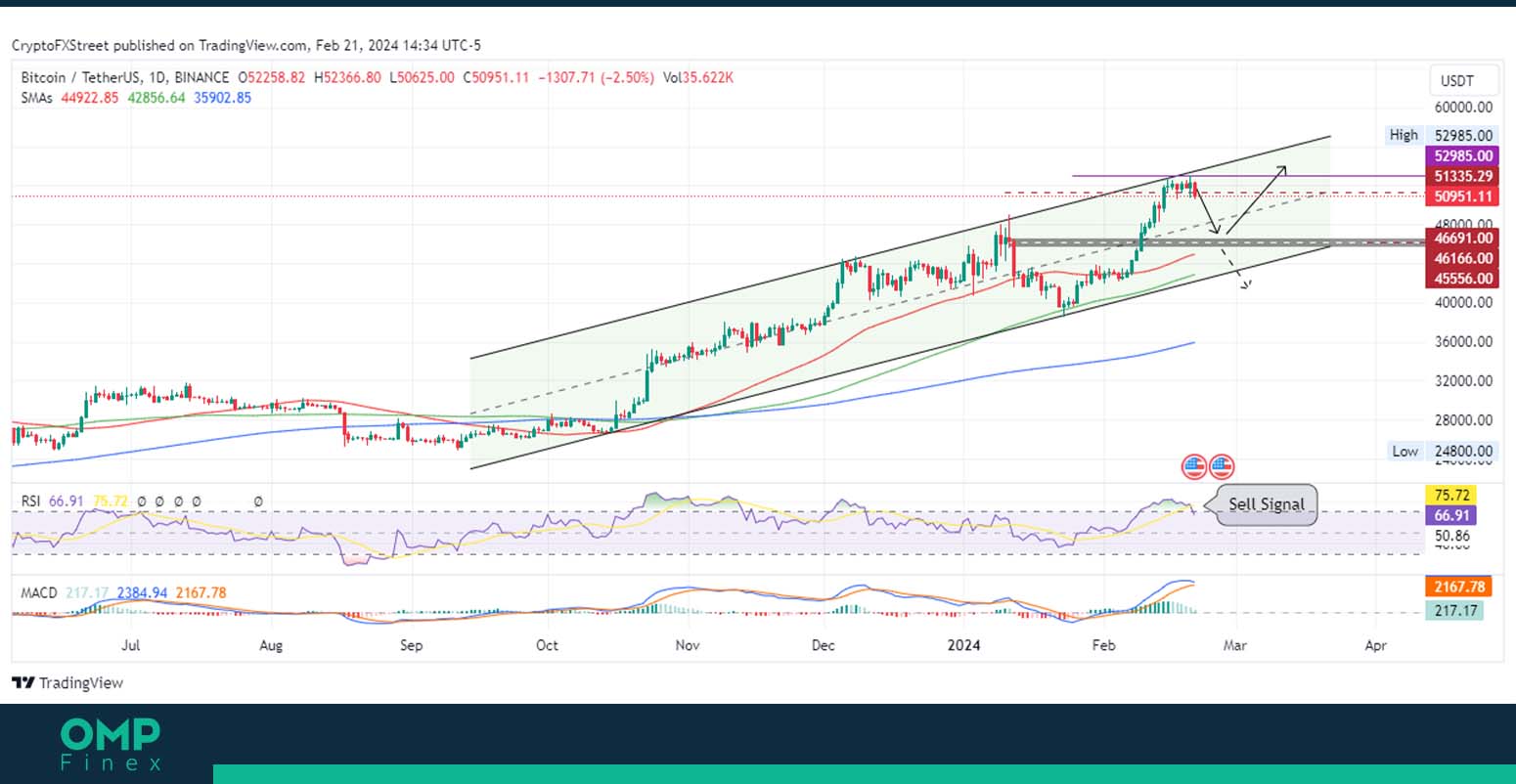Click the Dec date on time axis
Screen dimensions: 1516x784
(824, 645)
